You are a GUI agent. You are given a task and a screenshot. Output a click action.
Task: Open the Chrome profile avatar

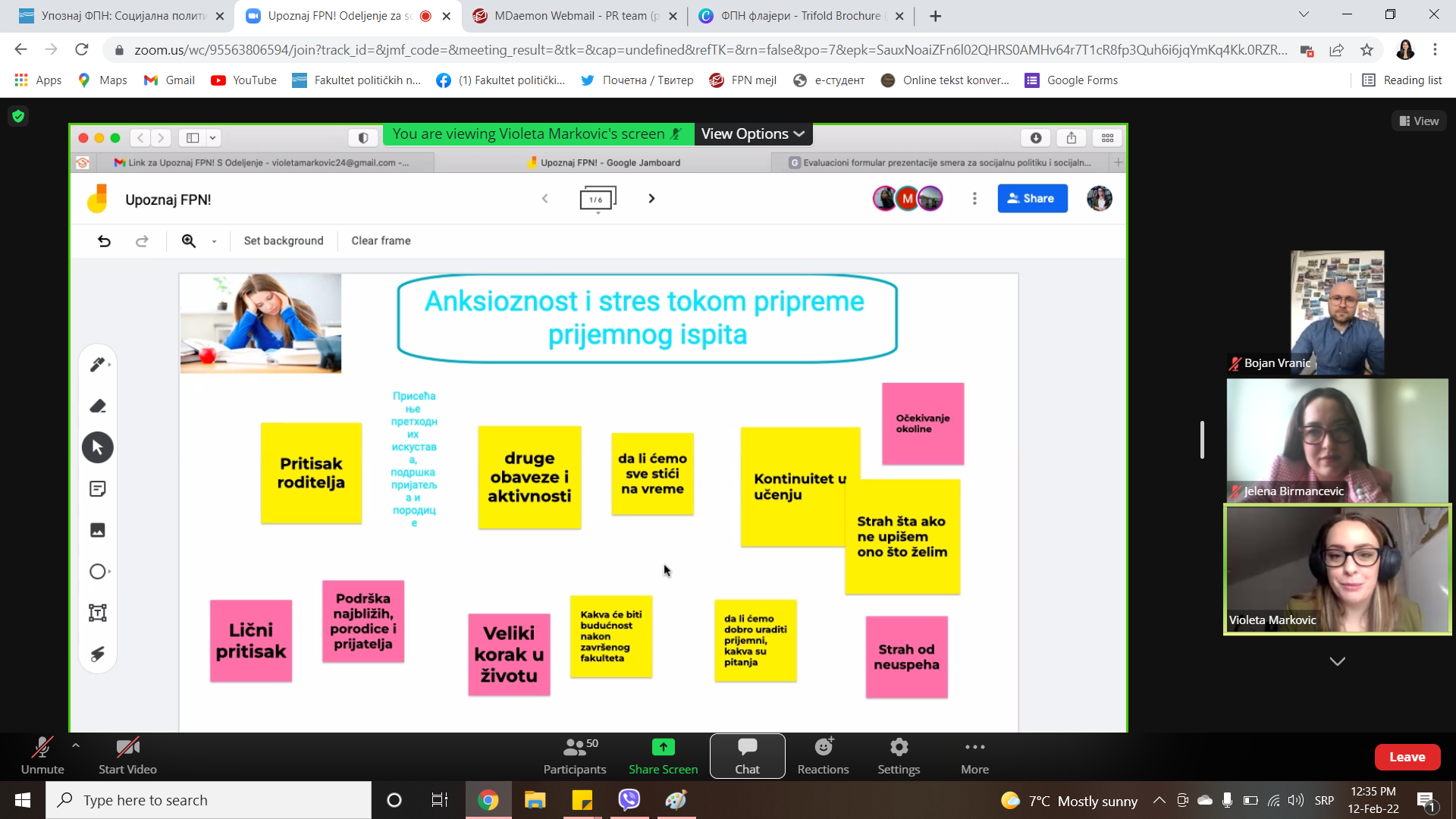(1405, 50)
